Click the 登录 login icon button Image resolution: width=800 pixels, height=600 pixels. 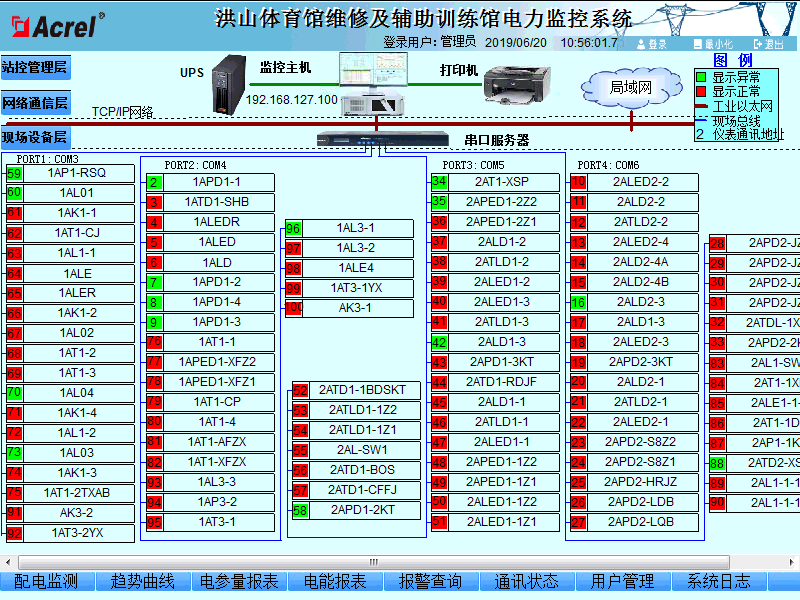tap(653, 44)
